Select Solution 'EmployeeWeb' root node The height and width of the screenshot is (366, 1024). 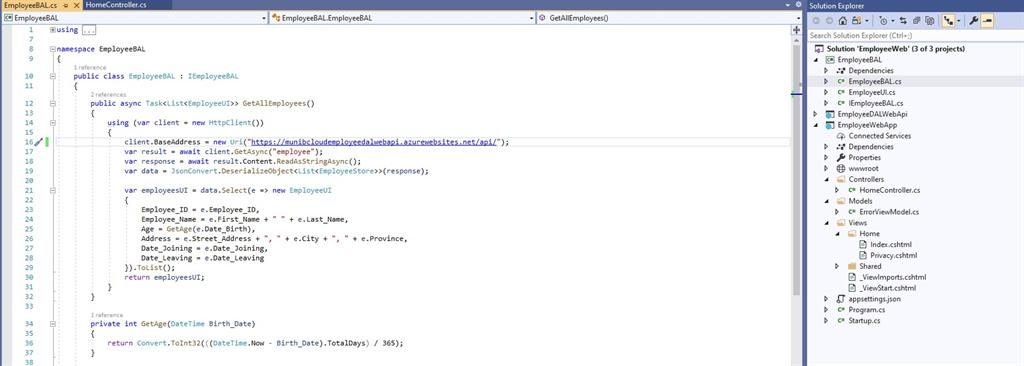(x=895, y=49)
